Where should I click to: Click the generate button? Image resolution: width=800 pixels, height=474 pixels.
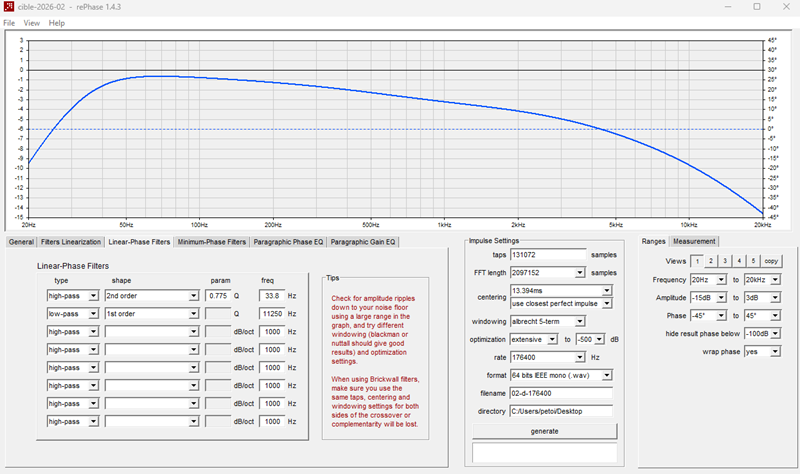[x=544, y=431]
